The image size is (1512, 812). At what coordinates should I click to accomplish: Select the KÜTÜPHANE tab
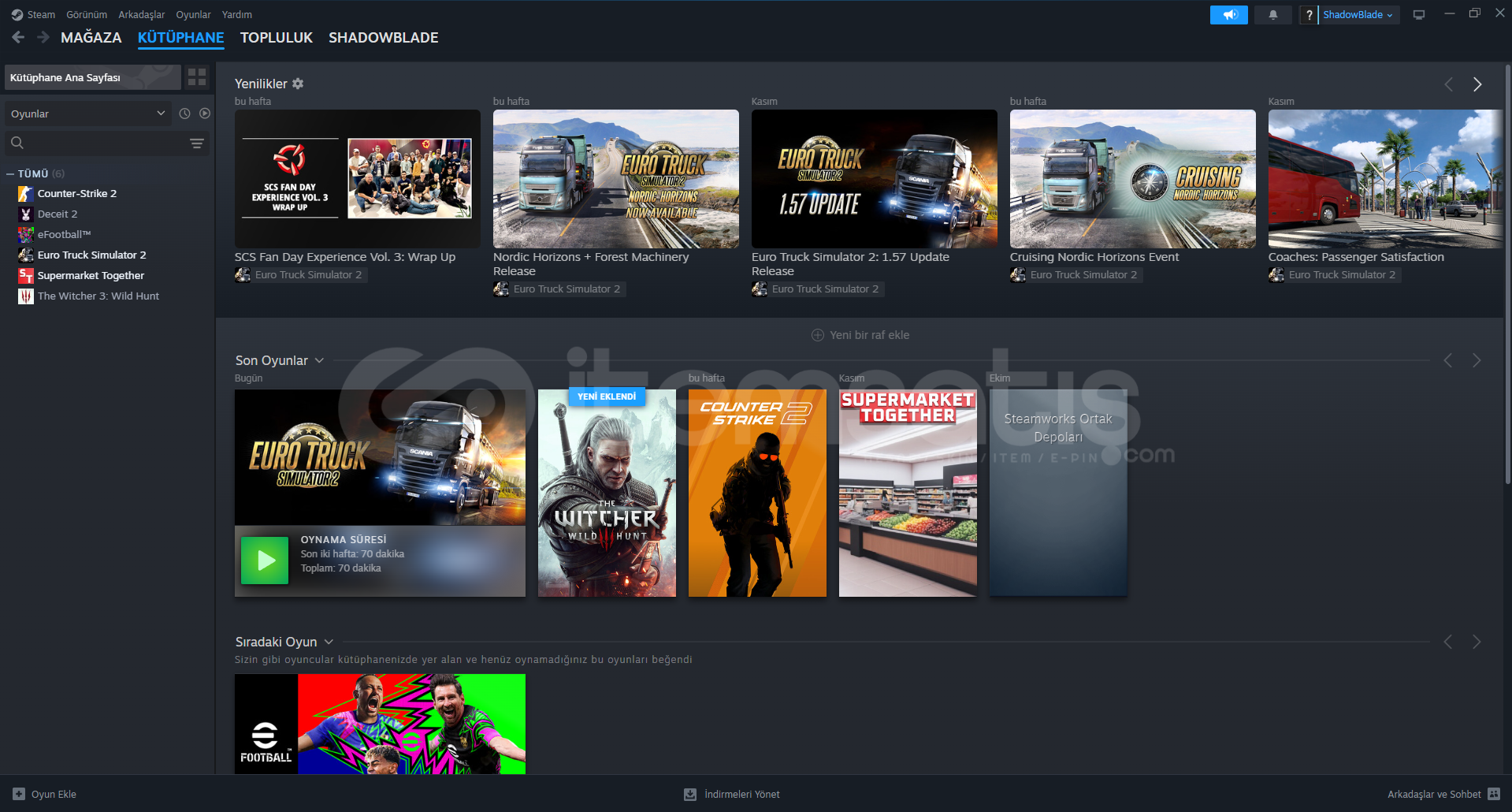pos(181,38)
